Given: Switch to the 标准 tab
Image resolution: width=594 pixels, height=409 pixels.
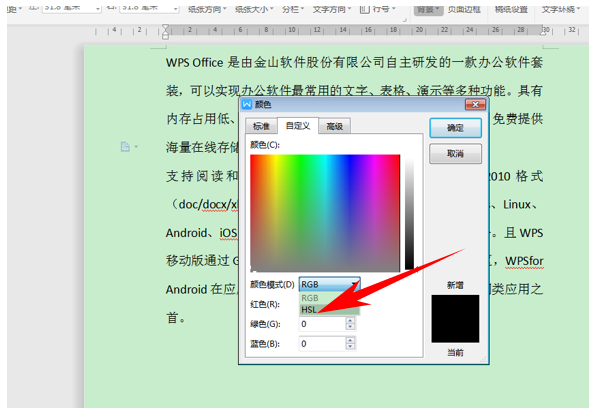Looking at the screenshot, I should click(261, 126).
